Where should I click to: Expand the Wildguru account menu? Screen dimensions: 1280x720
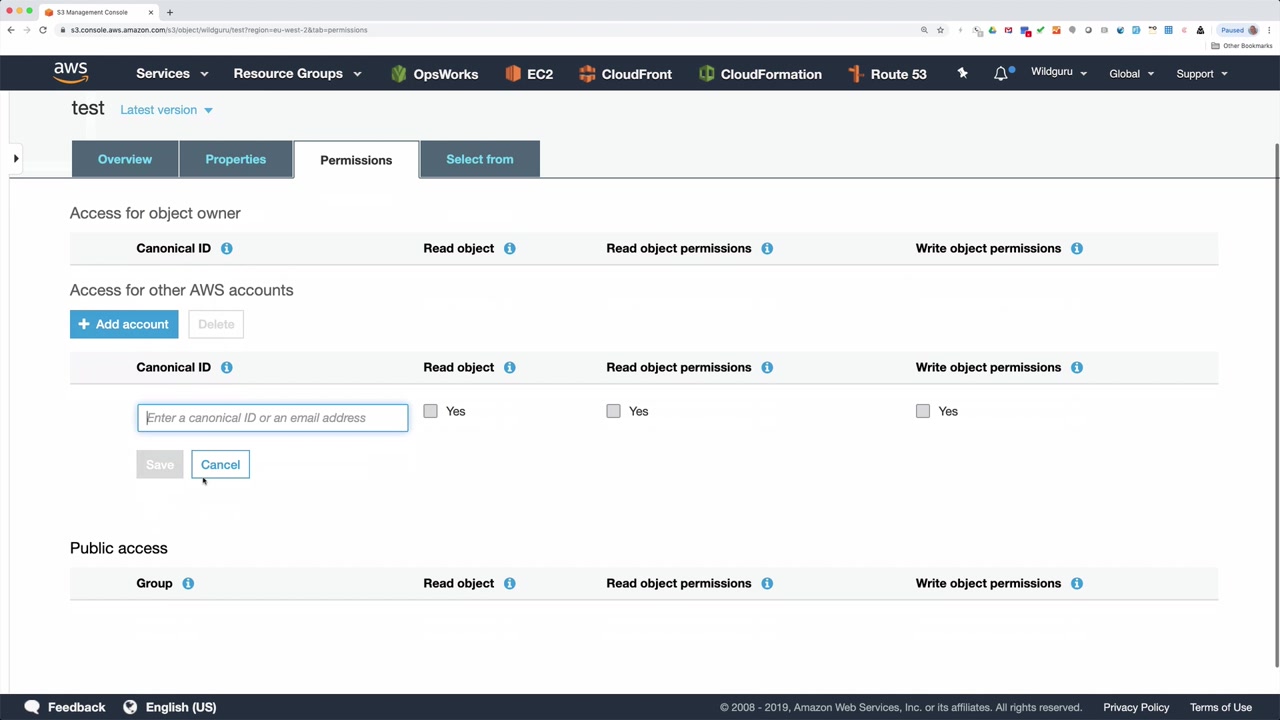coord(1058,73)
